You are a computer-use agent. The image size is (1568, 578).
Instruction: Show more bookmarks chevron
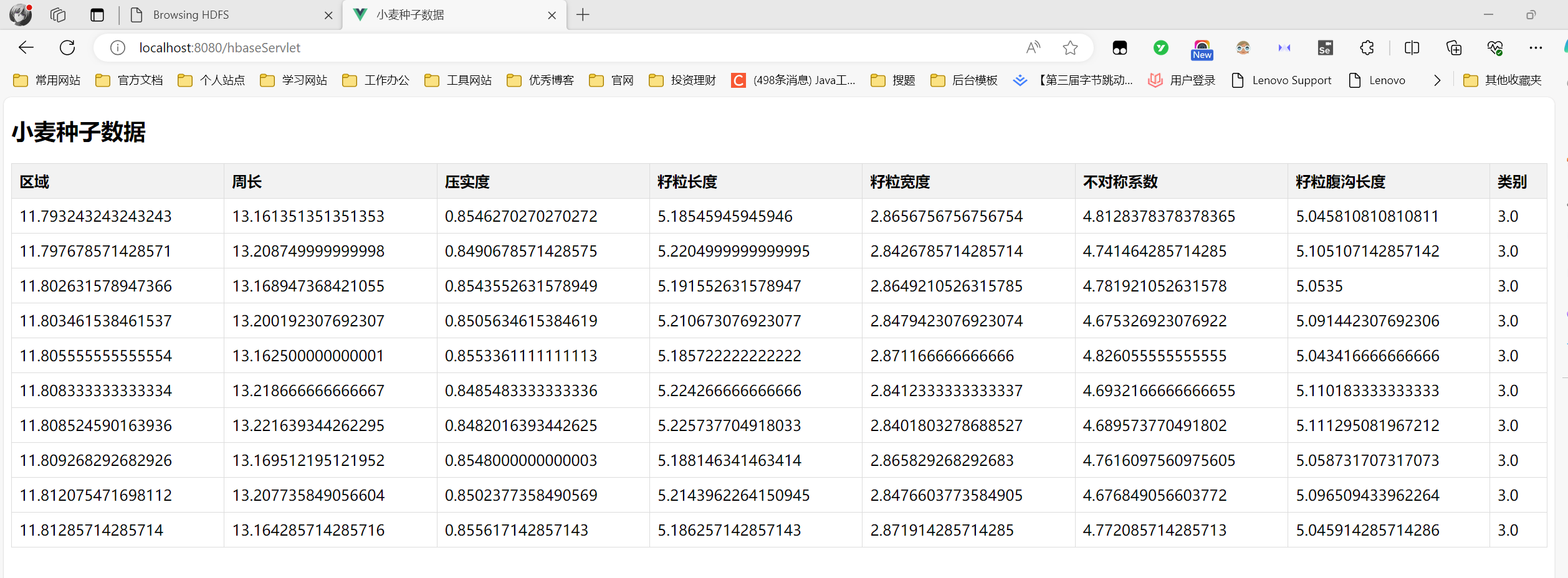1437,80
